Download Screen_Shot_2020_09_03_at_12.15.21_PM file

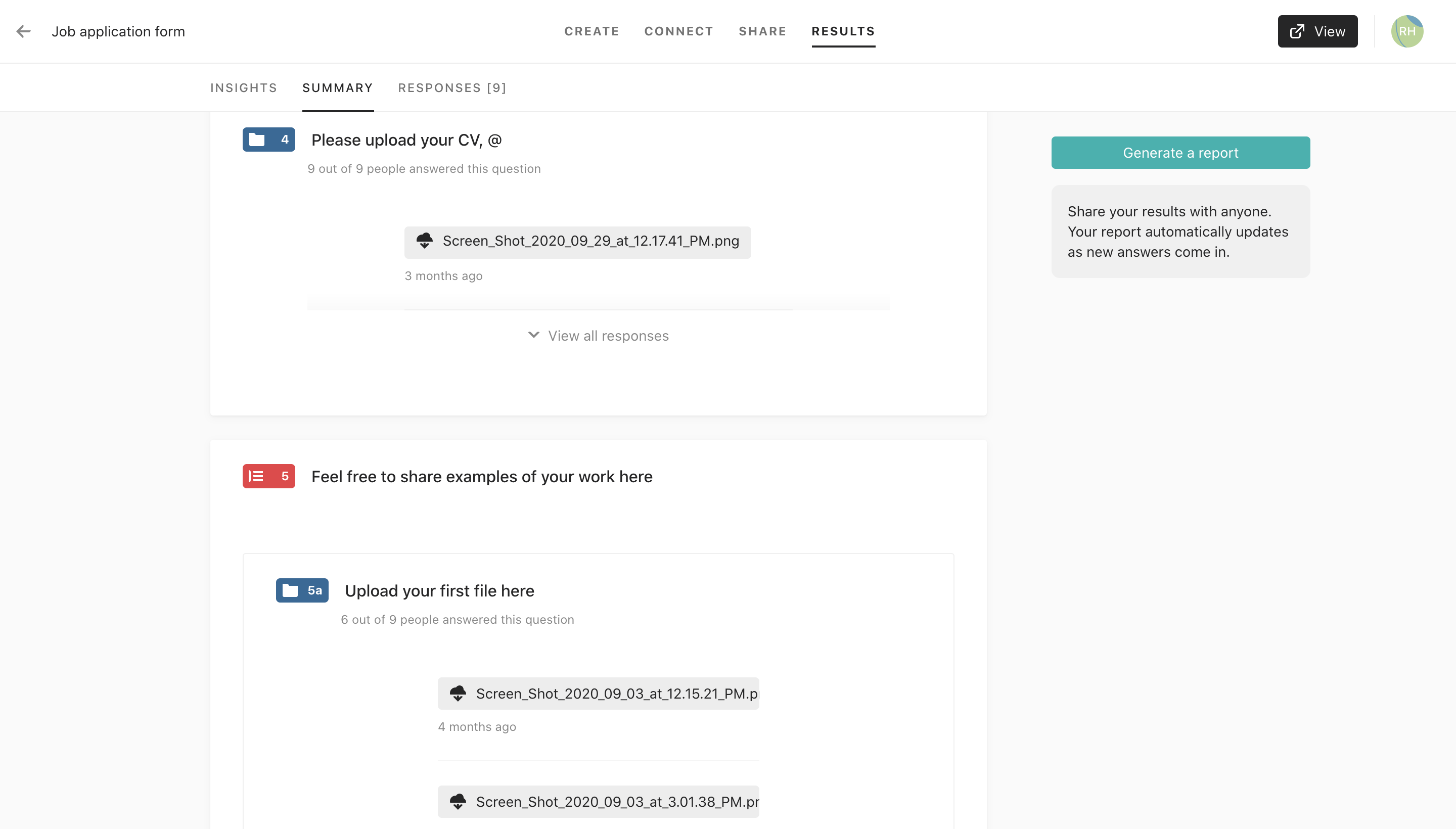(x=599, y=694)
